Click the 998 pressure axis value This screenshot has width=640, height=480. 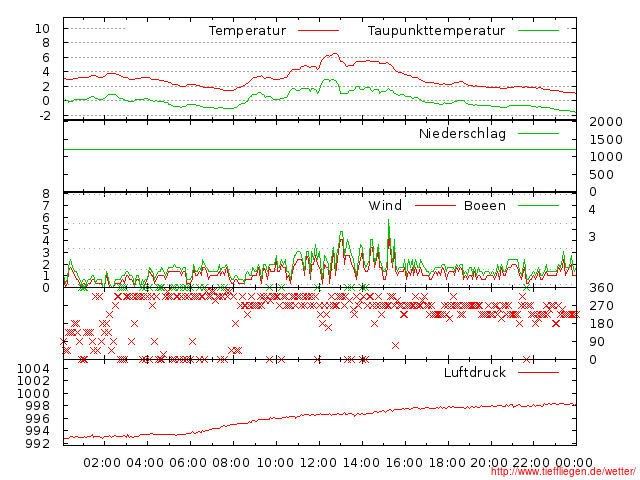(38, 406)
